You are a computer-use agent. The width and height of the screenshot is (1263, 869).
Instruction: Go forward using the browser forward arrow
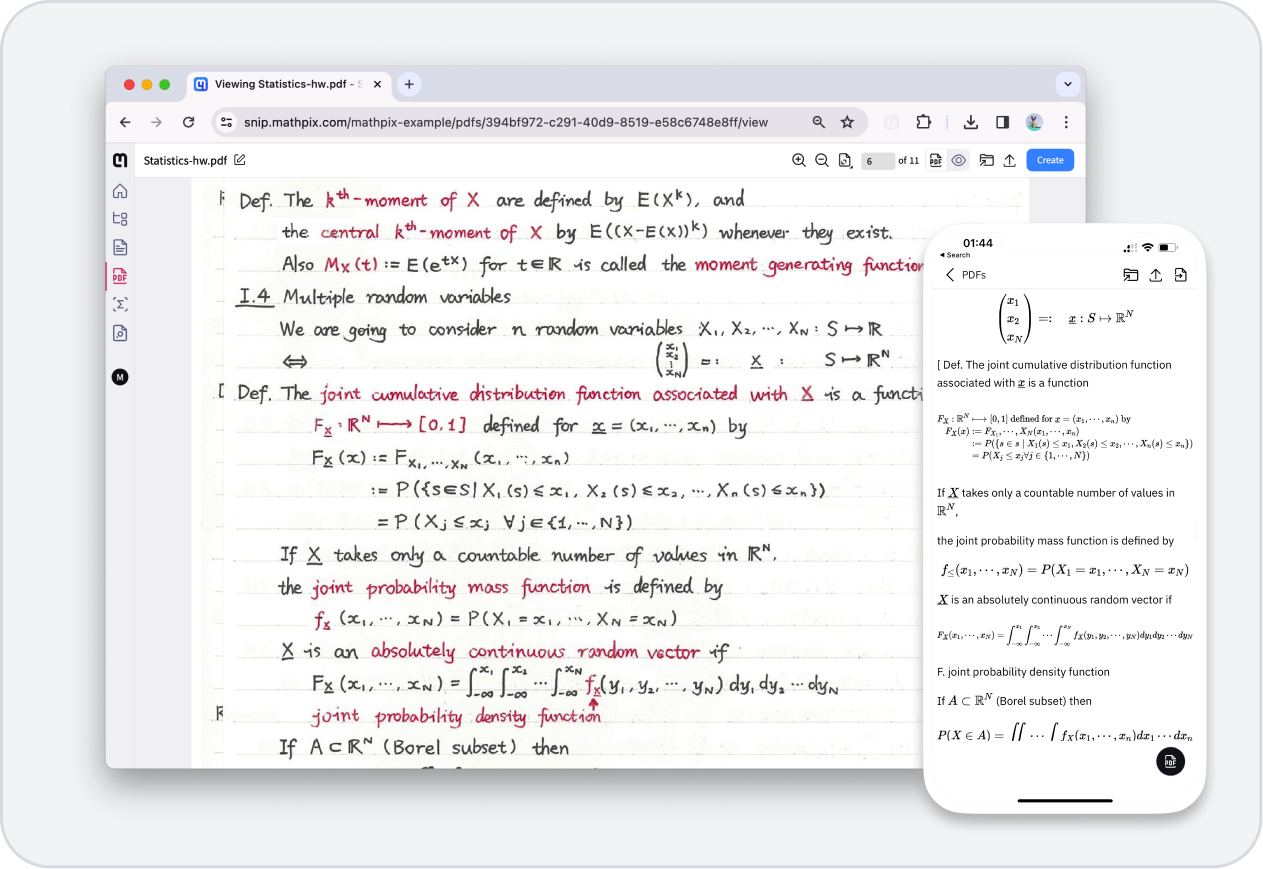[156, 122]
